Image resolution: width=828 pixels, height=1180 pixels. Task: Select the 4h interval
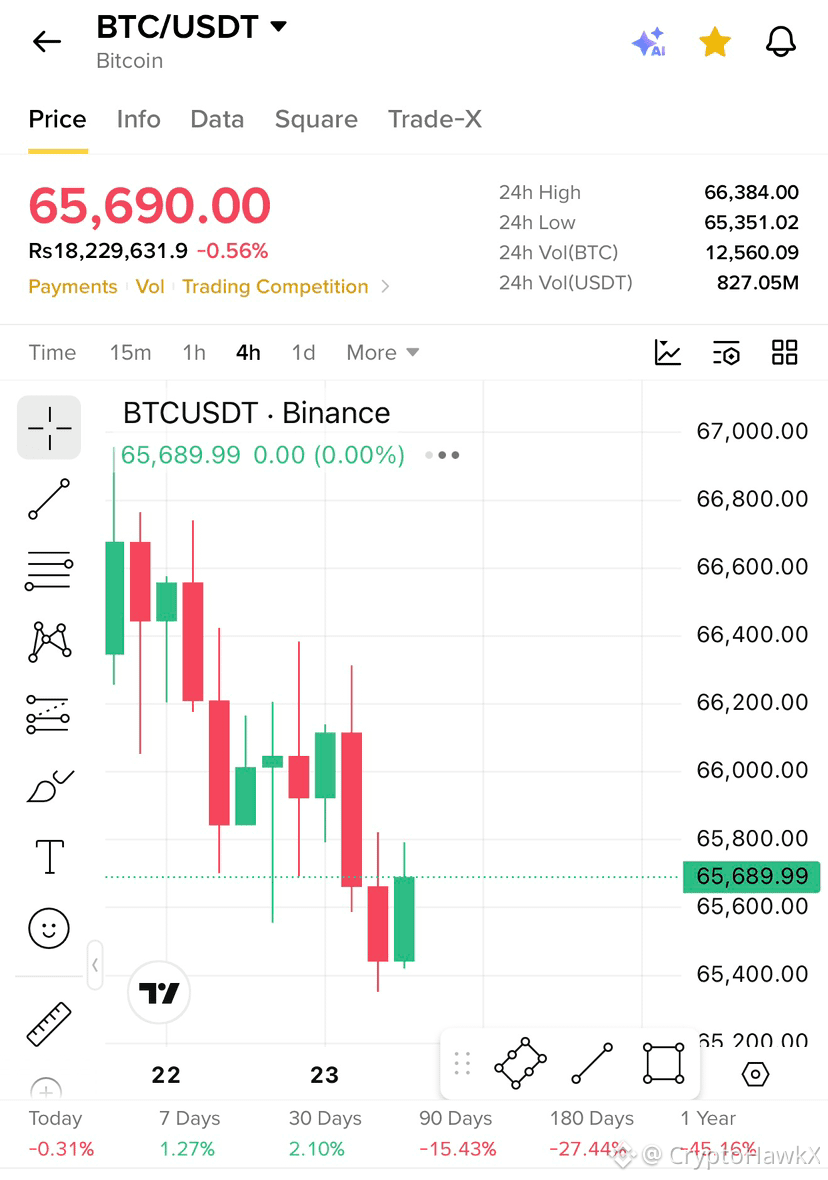pyautogui.click(x=248, y=352)
